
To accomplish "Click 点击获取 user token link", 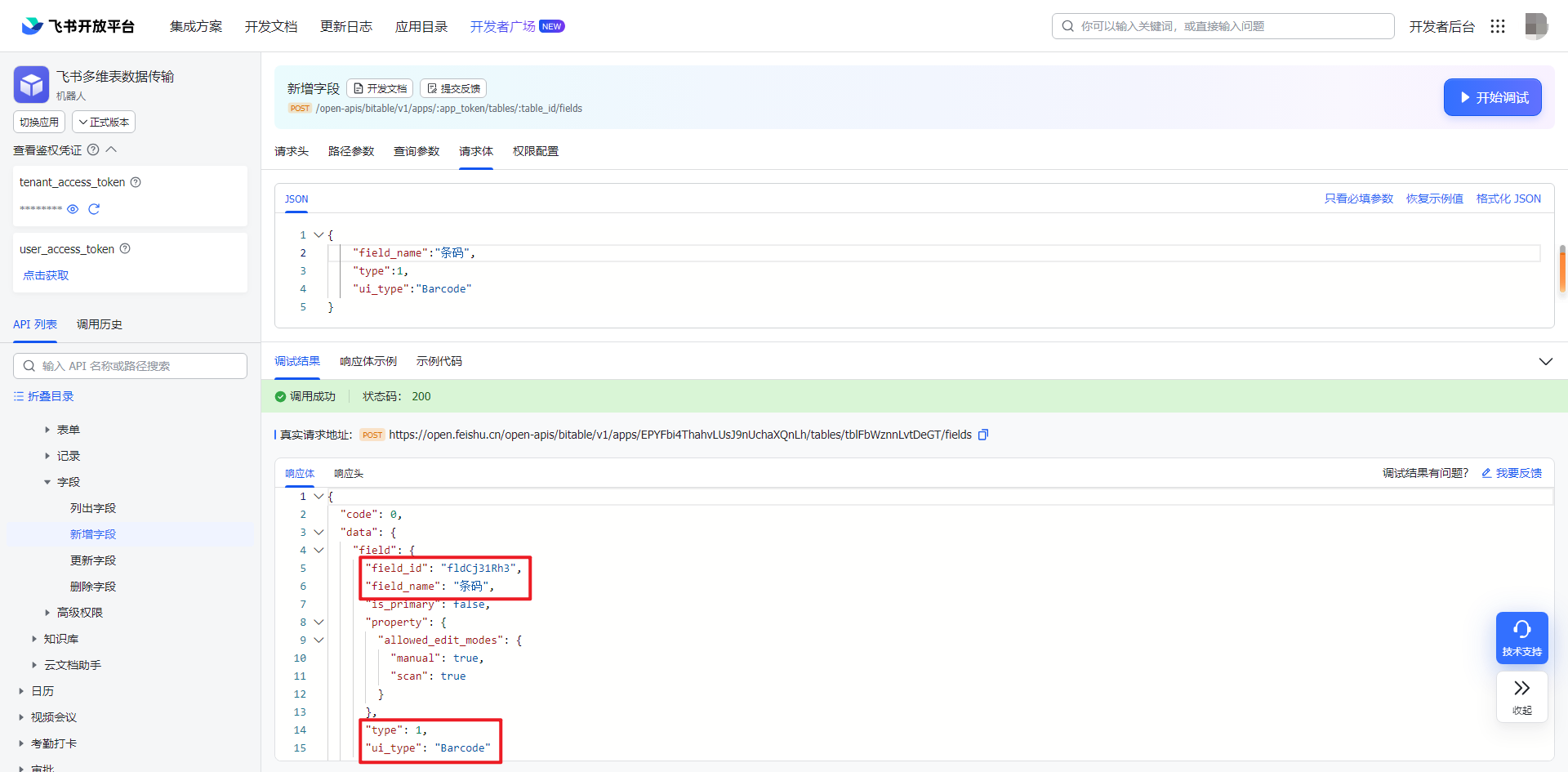I will (x=46, y=275).
